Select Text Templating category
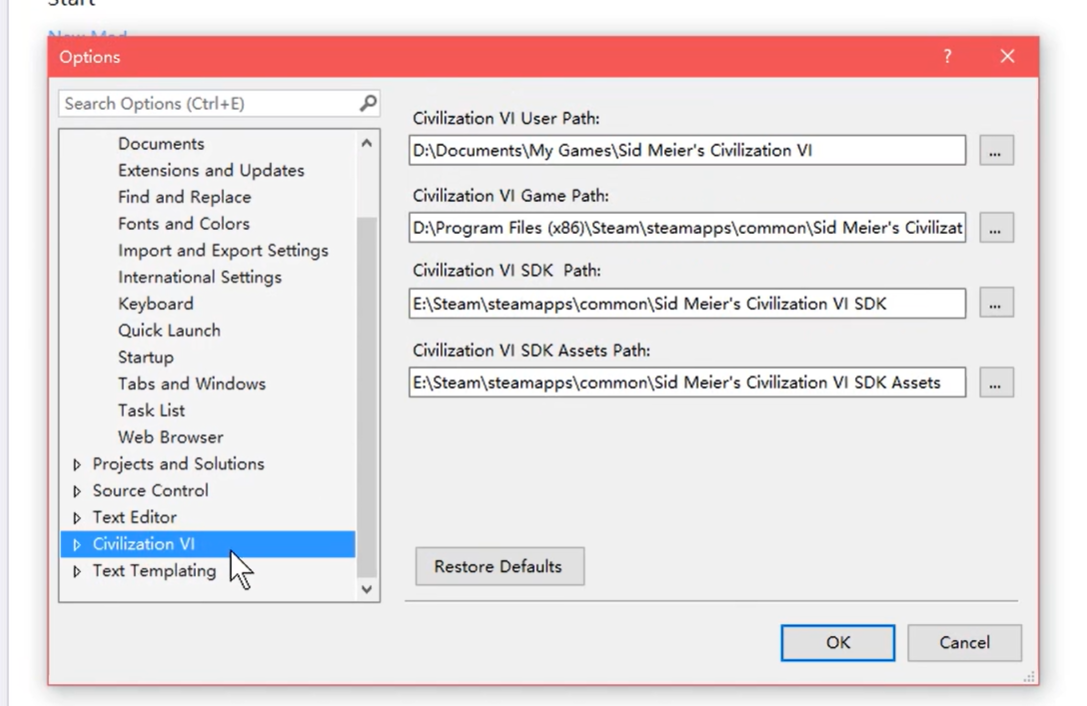This screenshot has height=706, width=1087. [x=154, y=571]
